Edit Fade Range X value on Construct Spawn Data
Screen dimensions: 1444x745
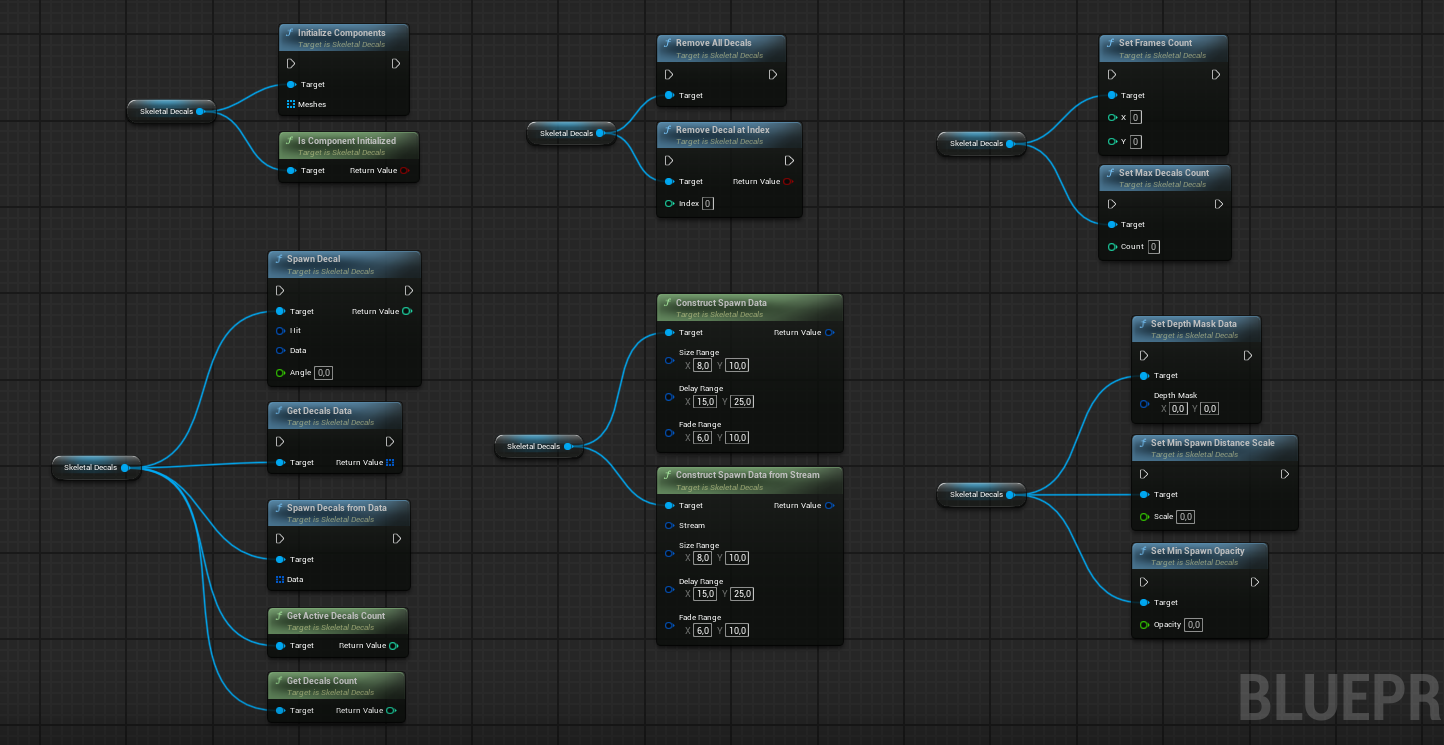[703, 437]
